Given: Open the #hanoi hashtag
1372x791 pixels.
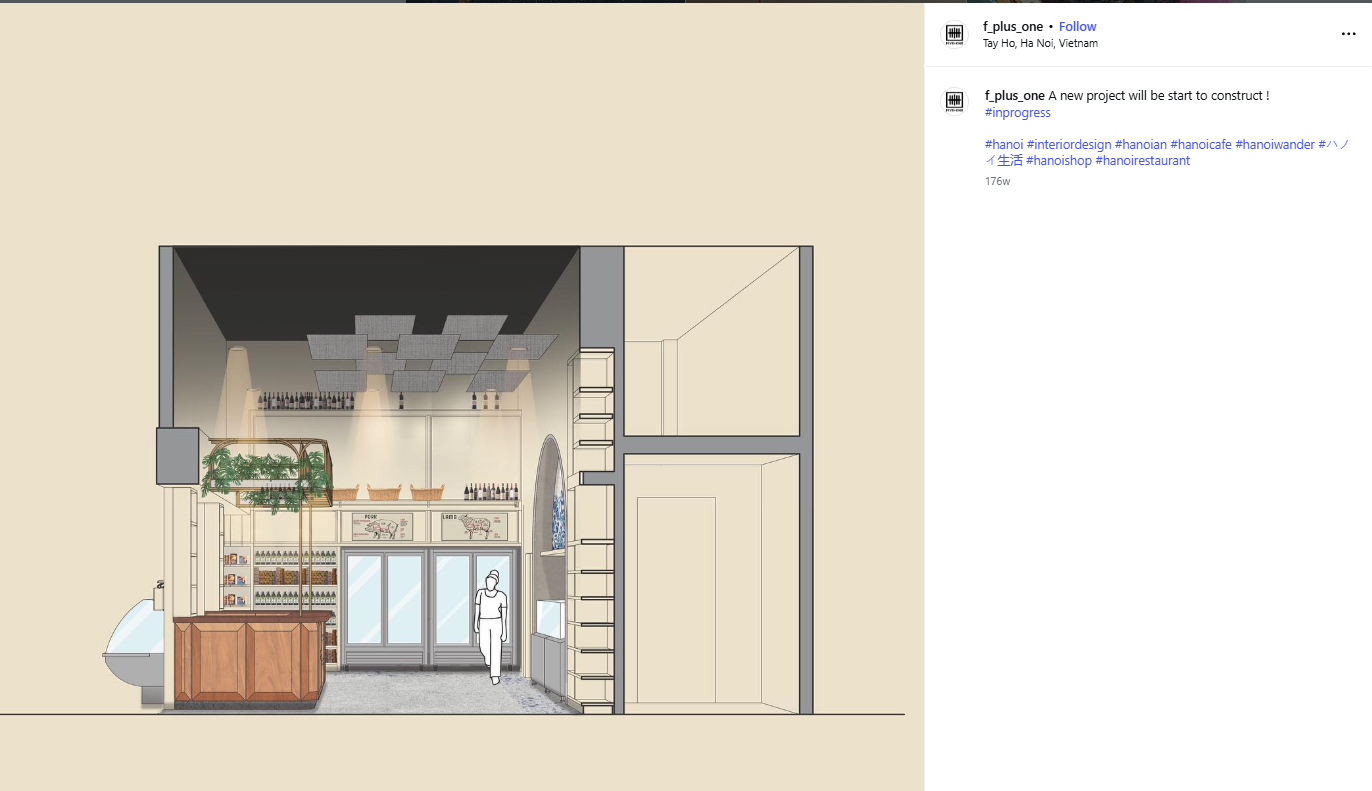Looking at the screenshot, I should [x=1003, y=145].
